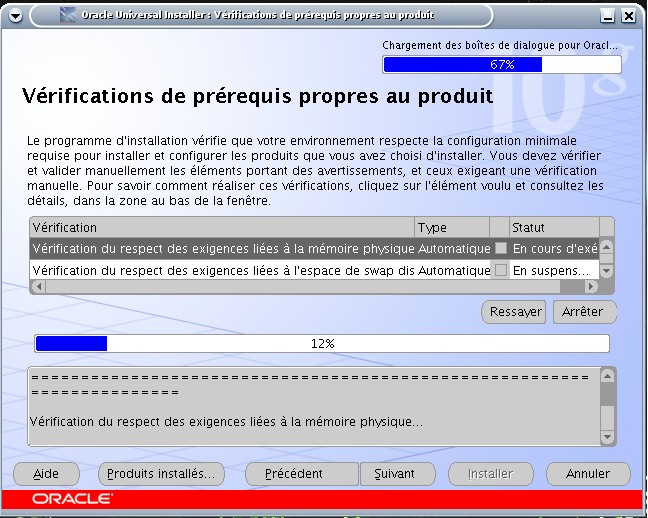
Task: Click the Vérification column header
Action: coord(222,227)
